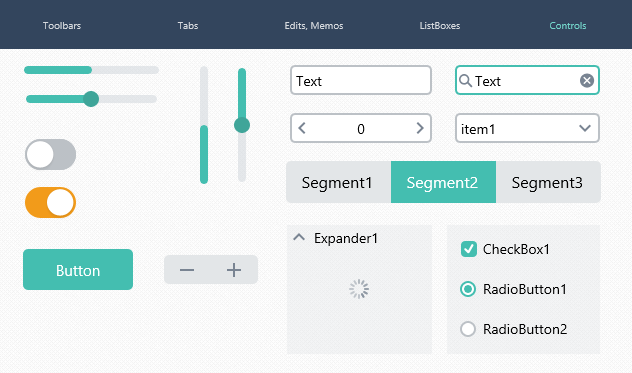
Task: Select Segment3 in segmented control
Action: pos(548,182)
